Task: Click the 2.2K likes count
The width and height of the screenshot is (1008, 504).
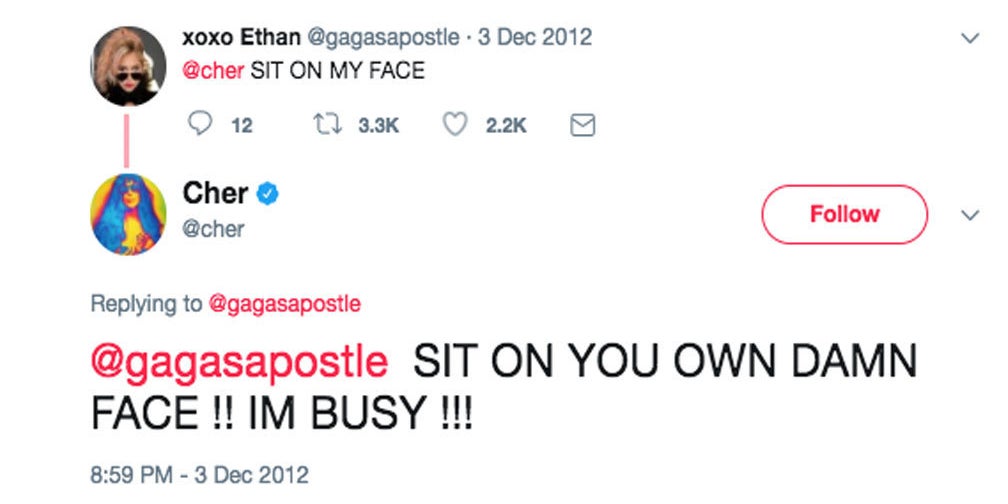Action: pos(506,125)
